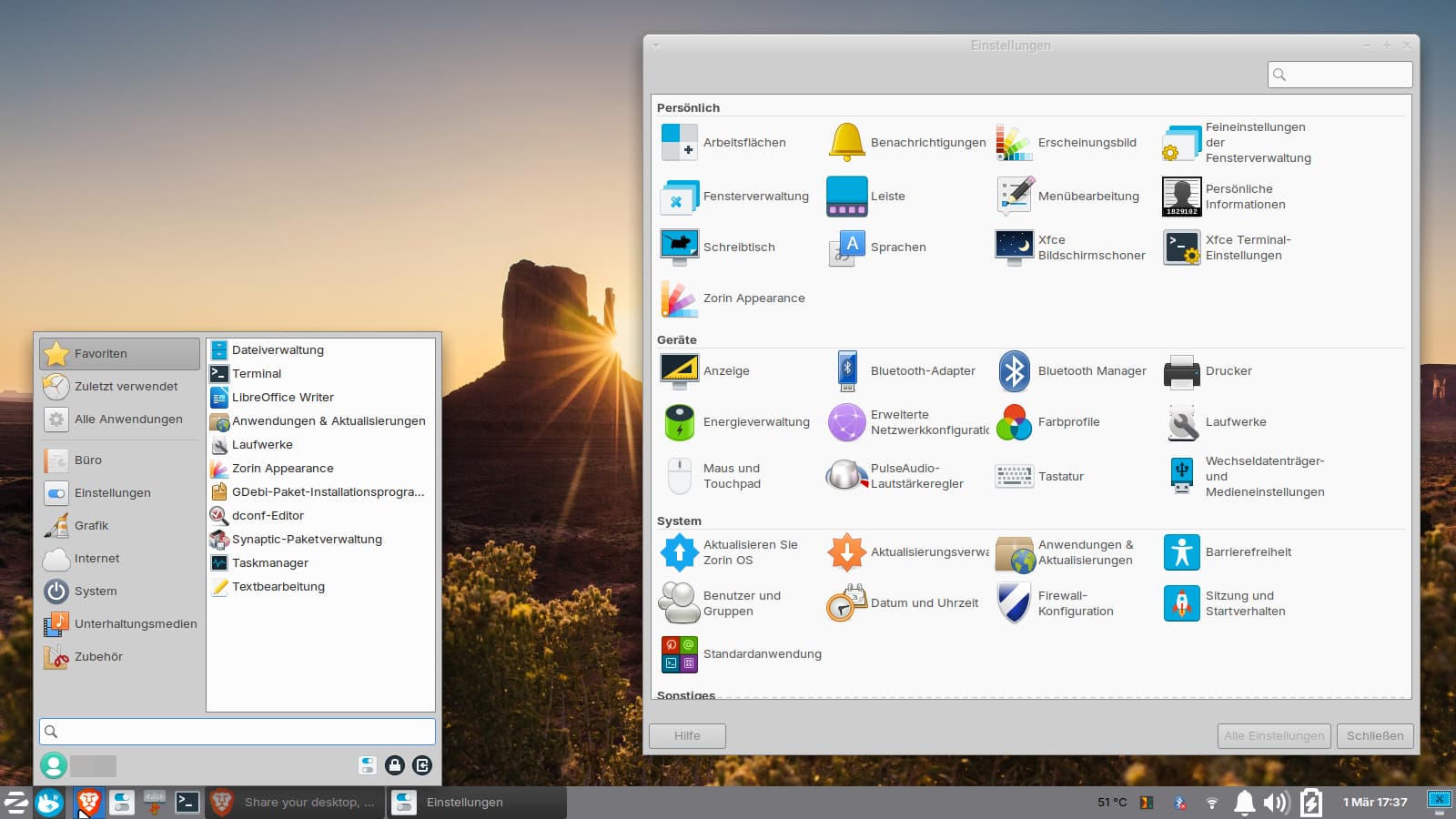The height and width of the screenshot is (819, 1456).
Task: Click the Hilfe button
Action: point(687,736)
